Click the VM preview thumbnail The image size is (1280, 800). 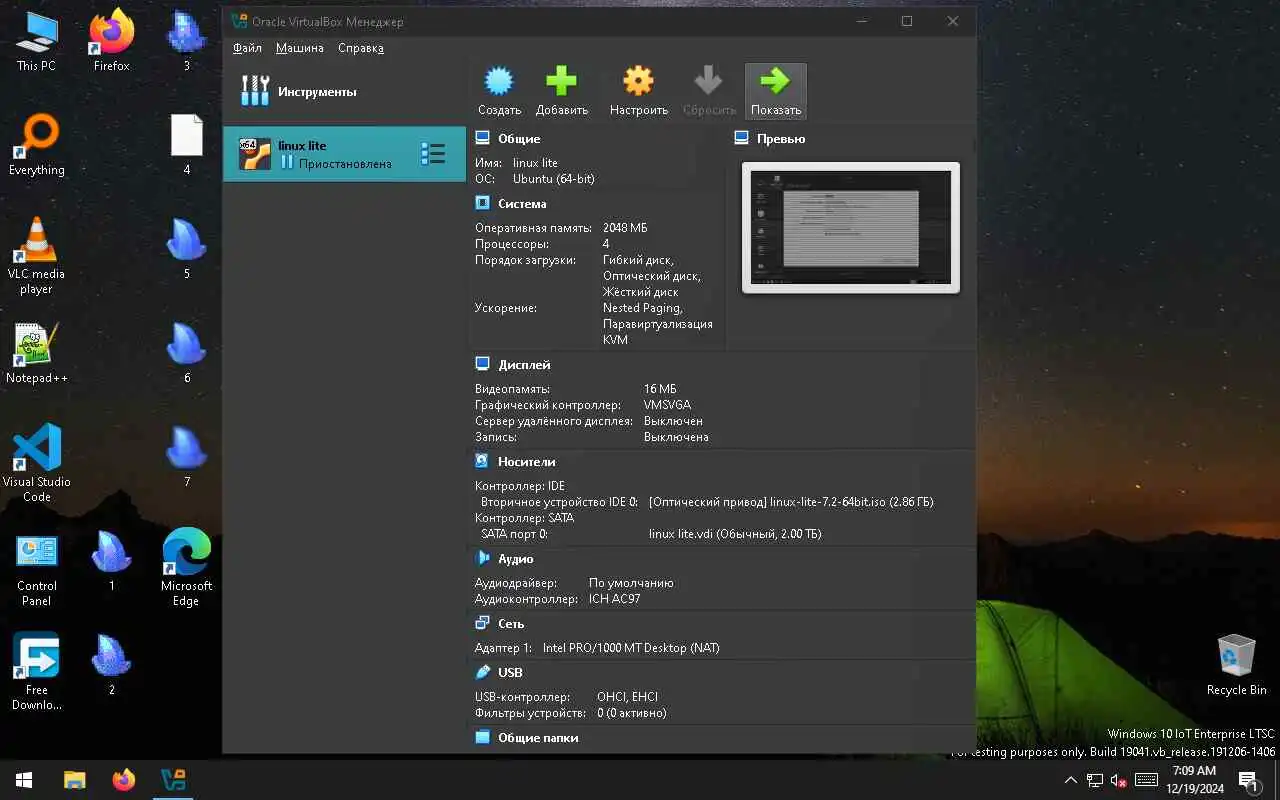pos(851,228)
